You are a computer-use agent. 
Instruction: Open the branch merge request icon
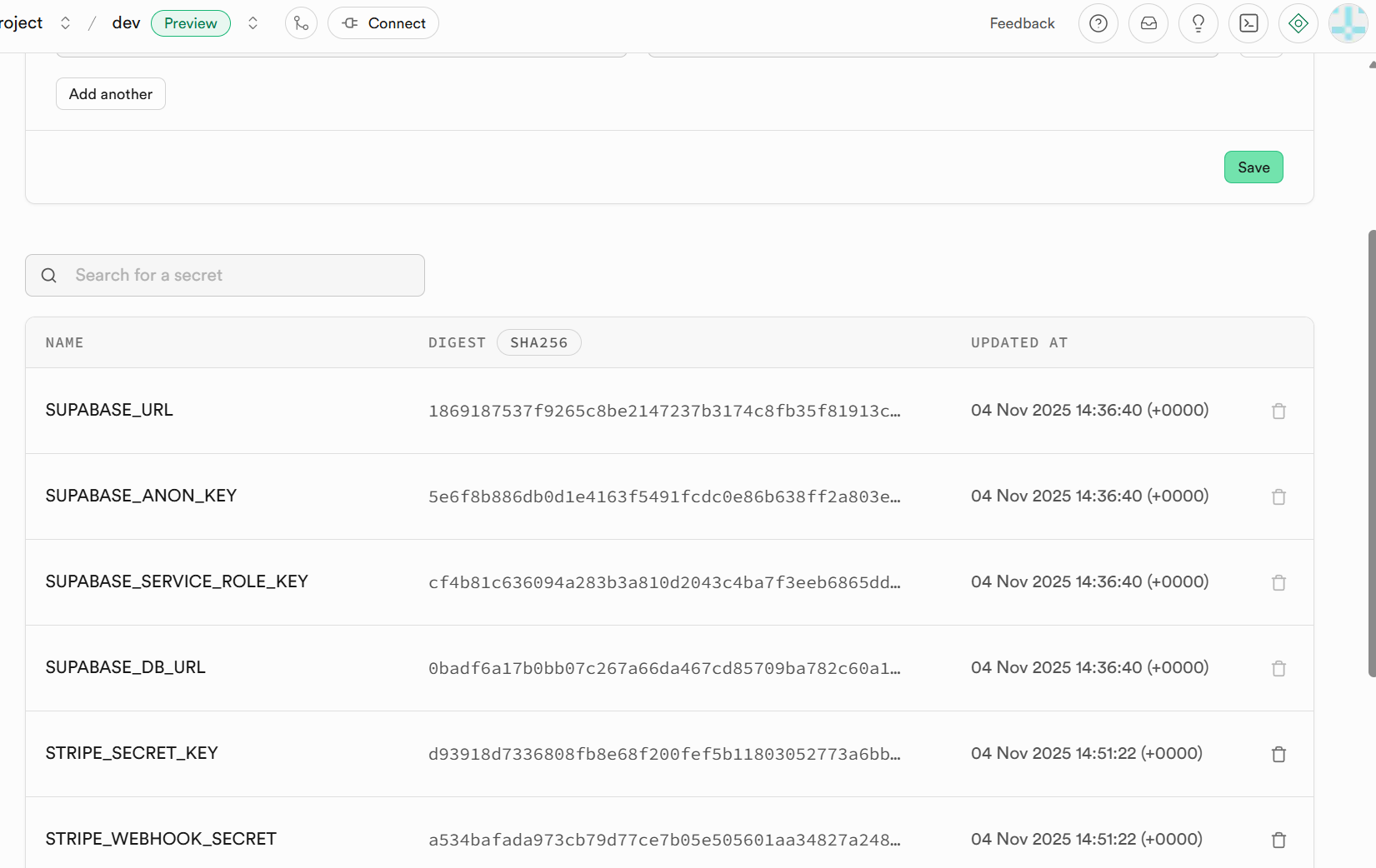pyautogui.click(x=301, y=23)
